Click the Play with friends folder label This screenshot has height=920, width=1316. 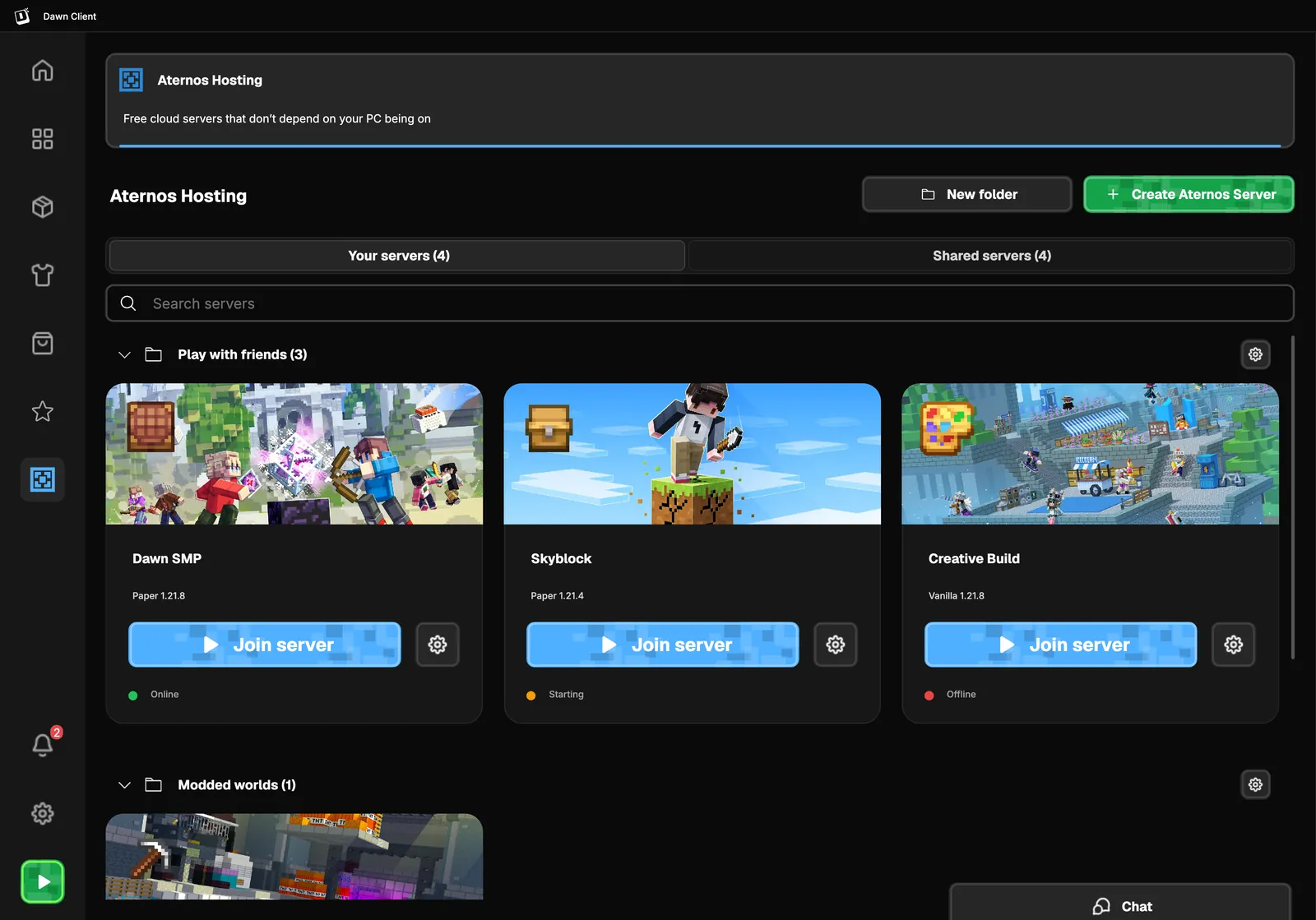pyautogui.click(x=243, y=354)
